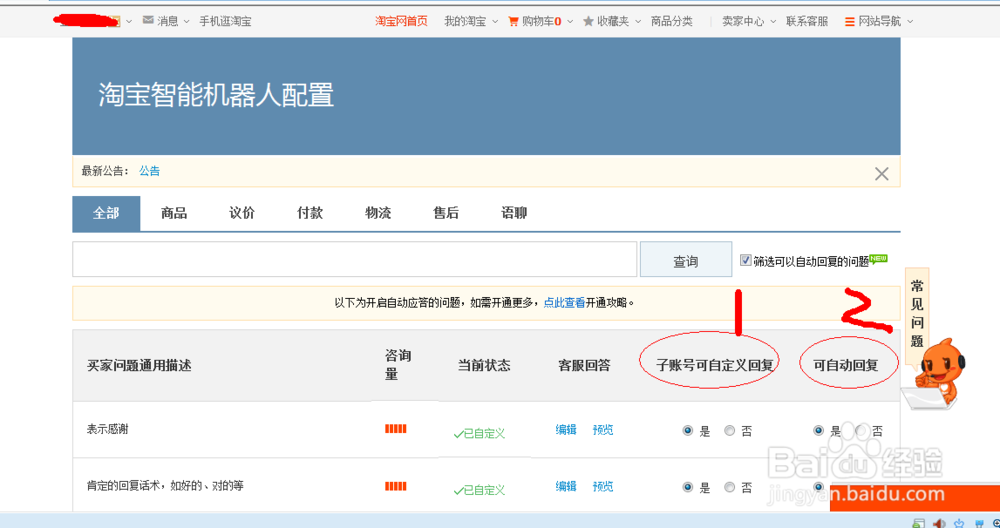Select 是 for 可自动回复 in 表示感谢 row
Image resolution: width=1000 pixels, height=528 pixels.
click(x=818, y=430)
